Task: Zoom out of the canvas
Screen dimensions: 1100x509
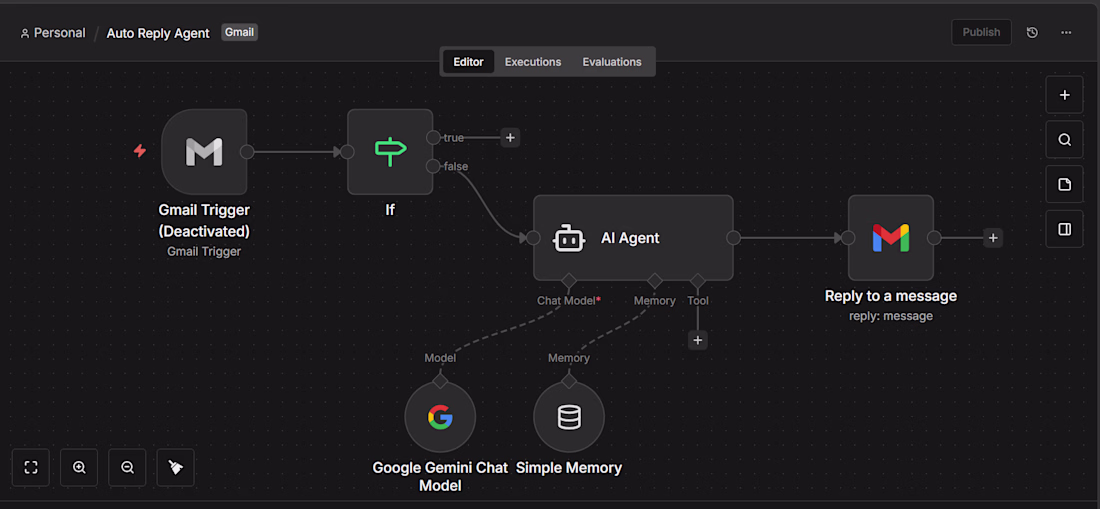Action: pyautogui.click(x=127, y=468)
